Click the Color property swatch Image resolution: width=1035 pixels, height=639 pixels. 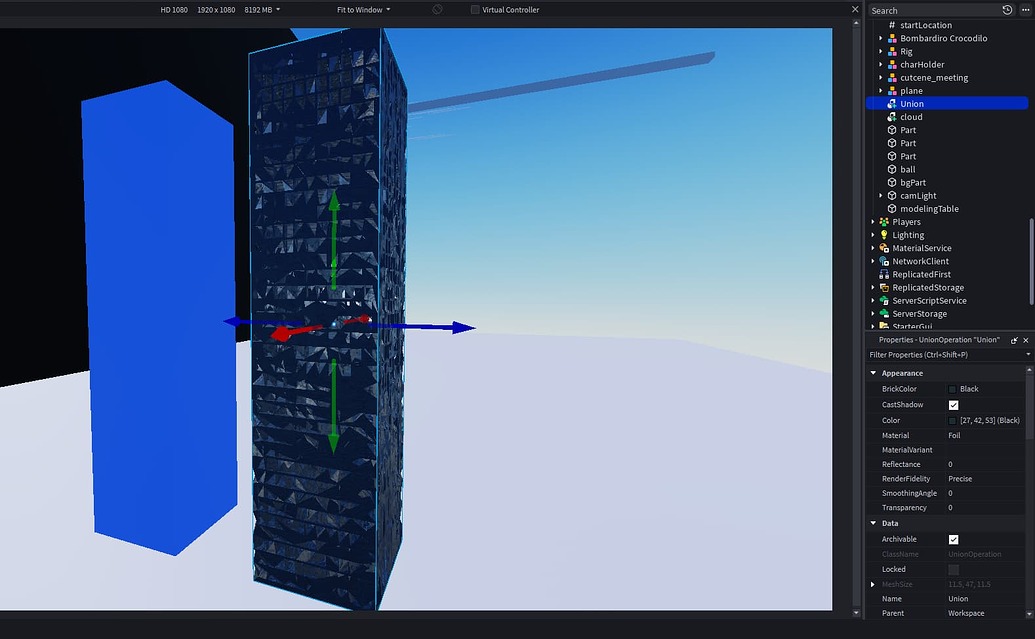point(952,420)
